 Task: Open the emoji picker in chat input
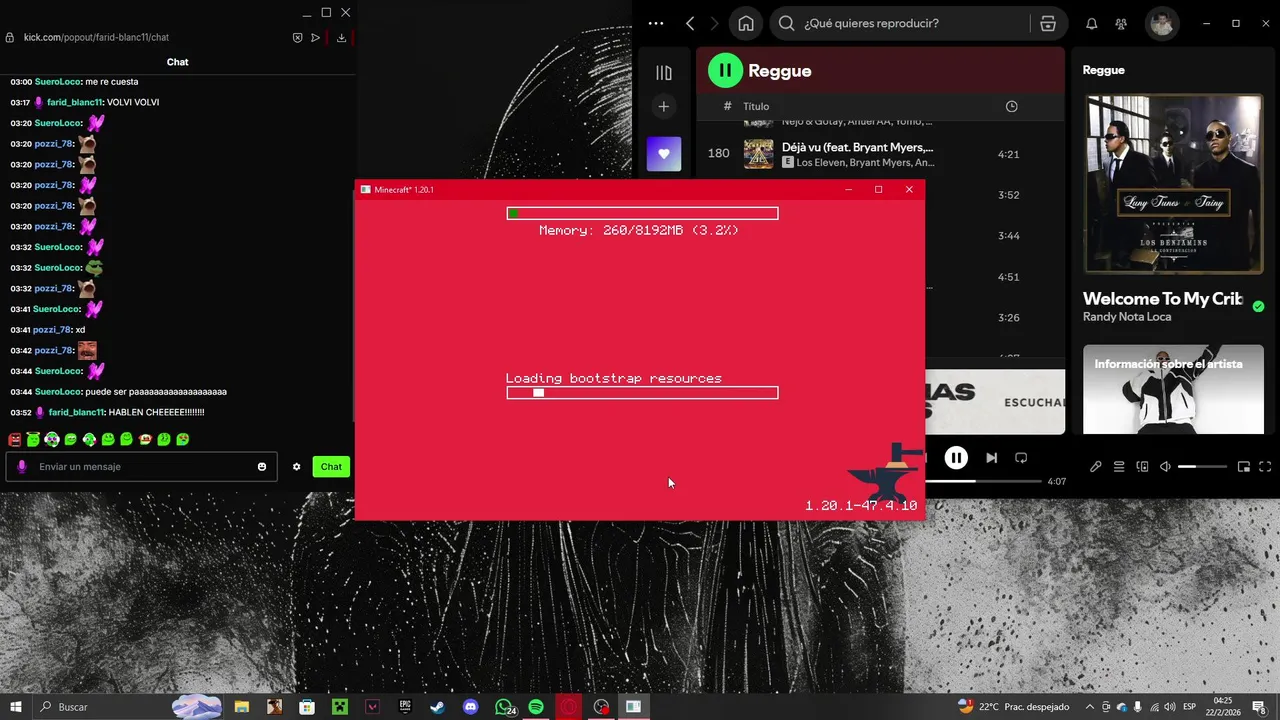click(x=262, y=467)
